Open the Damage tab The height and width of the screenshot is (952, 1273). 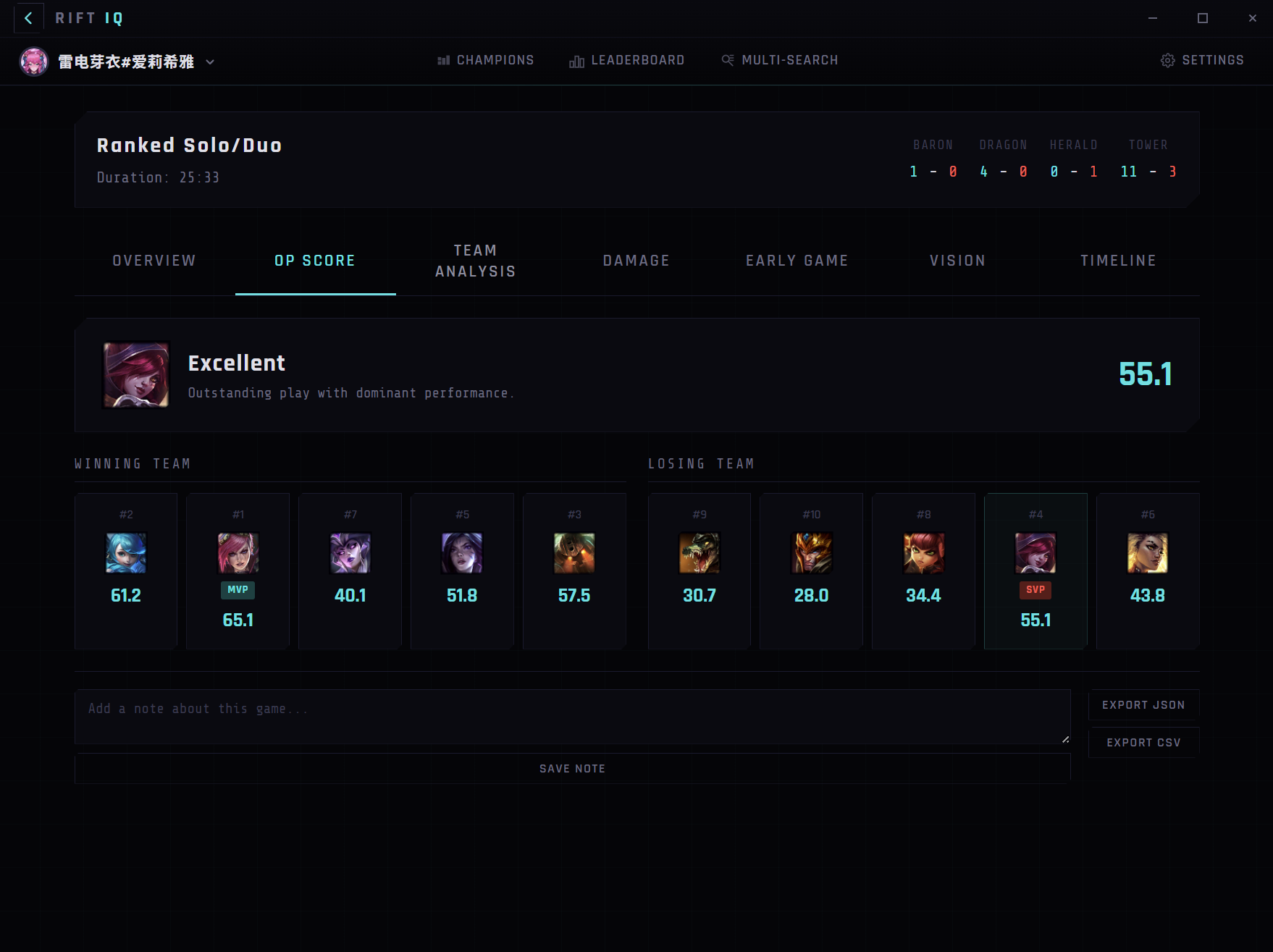click(x=636, y=261)
